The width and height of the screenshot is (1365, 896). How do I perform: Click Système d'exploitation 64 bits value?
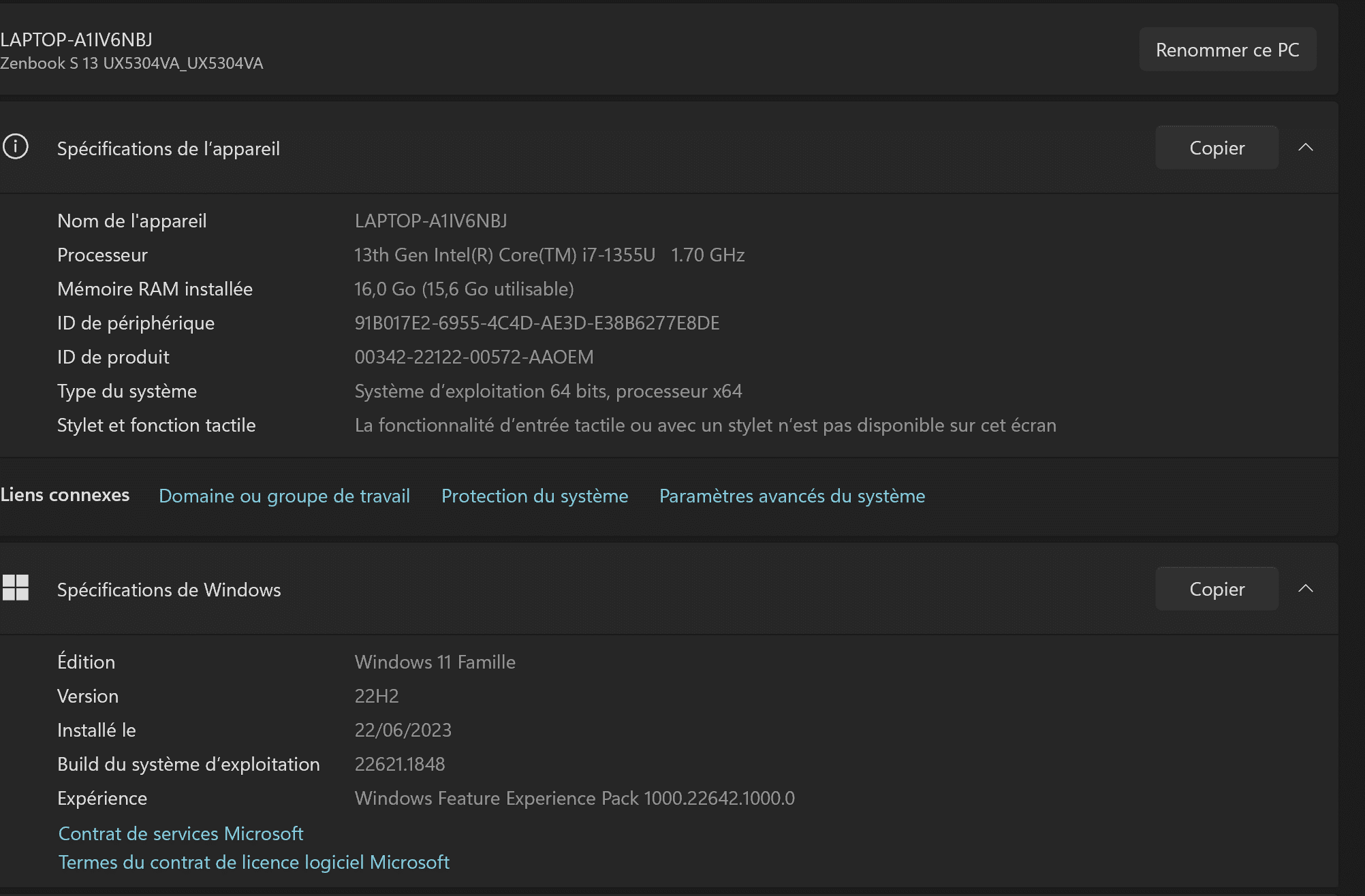click(x=548, y=391)
